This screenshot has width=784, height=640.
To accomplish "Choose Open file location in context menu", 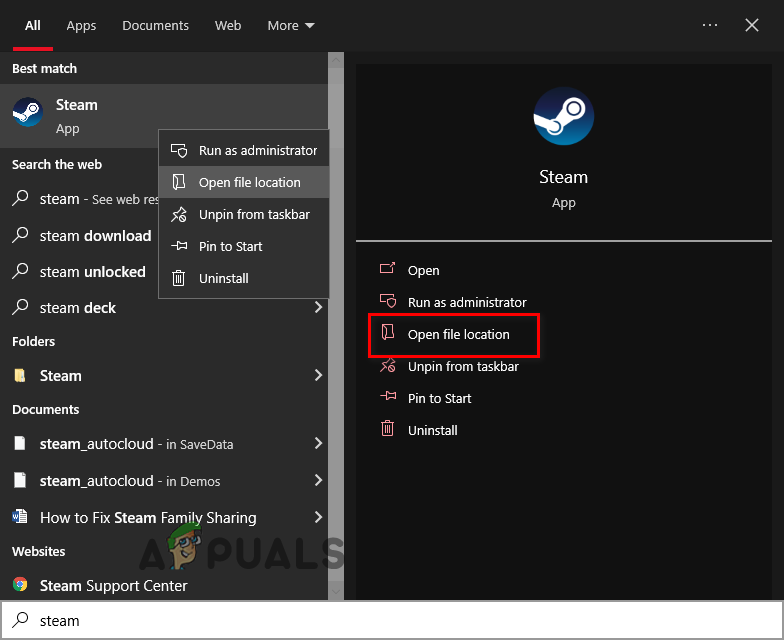I will point(244,182).
